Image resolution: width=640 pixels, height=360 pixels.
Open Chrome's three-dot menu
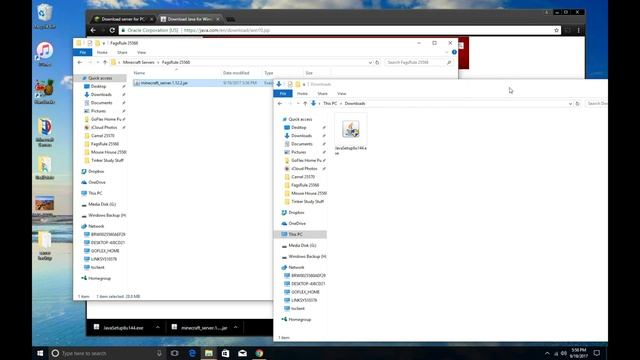578,30
